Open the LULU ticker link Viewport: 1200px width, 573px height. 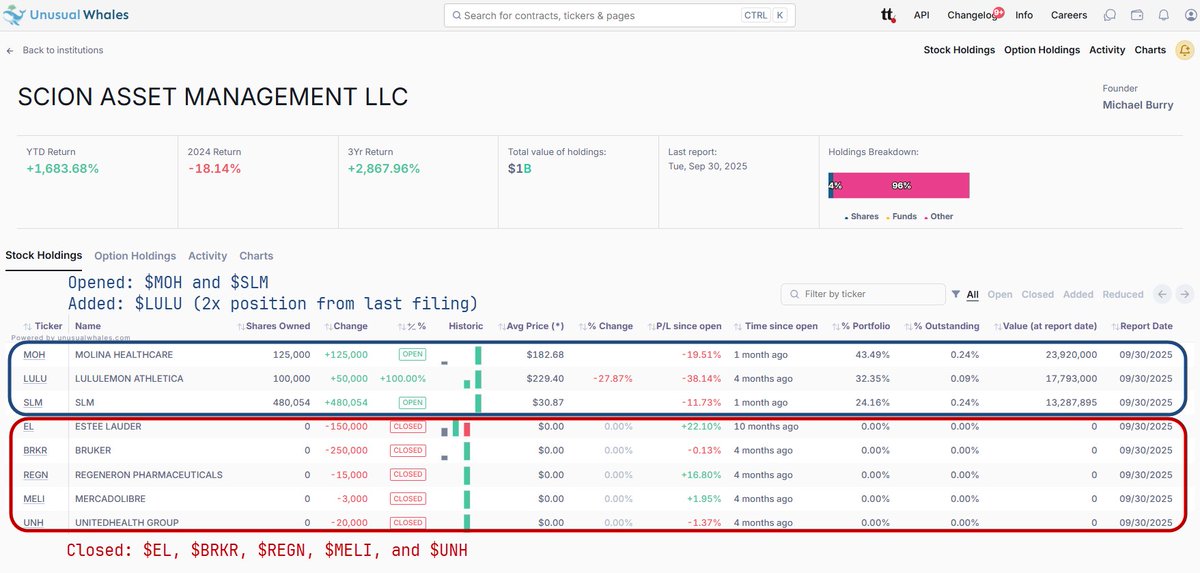pos(35,379)
